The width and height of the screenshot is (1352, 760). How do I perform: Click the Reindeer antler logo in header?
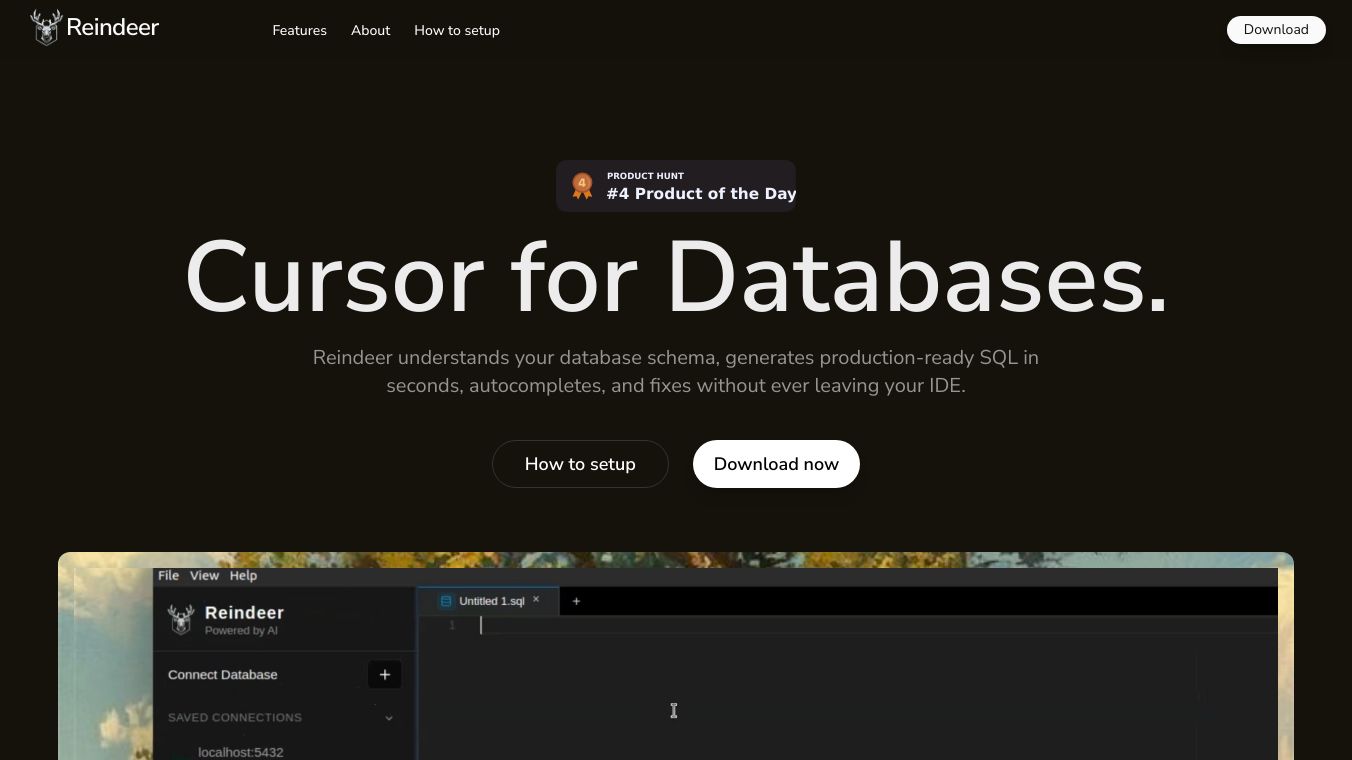point(46,27)
